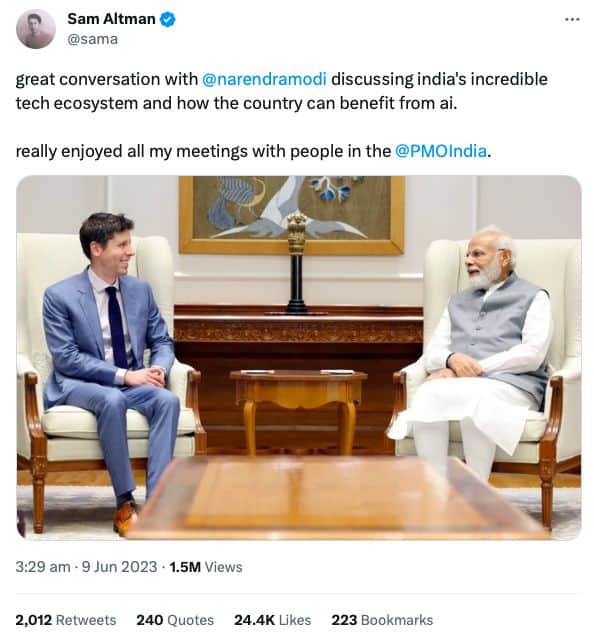The height and width of the screenshot is (637, 594).
Task: Click the 3:29 am timestamp
Action: pyautogui.click(x=43, y=567)
